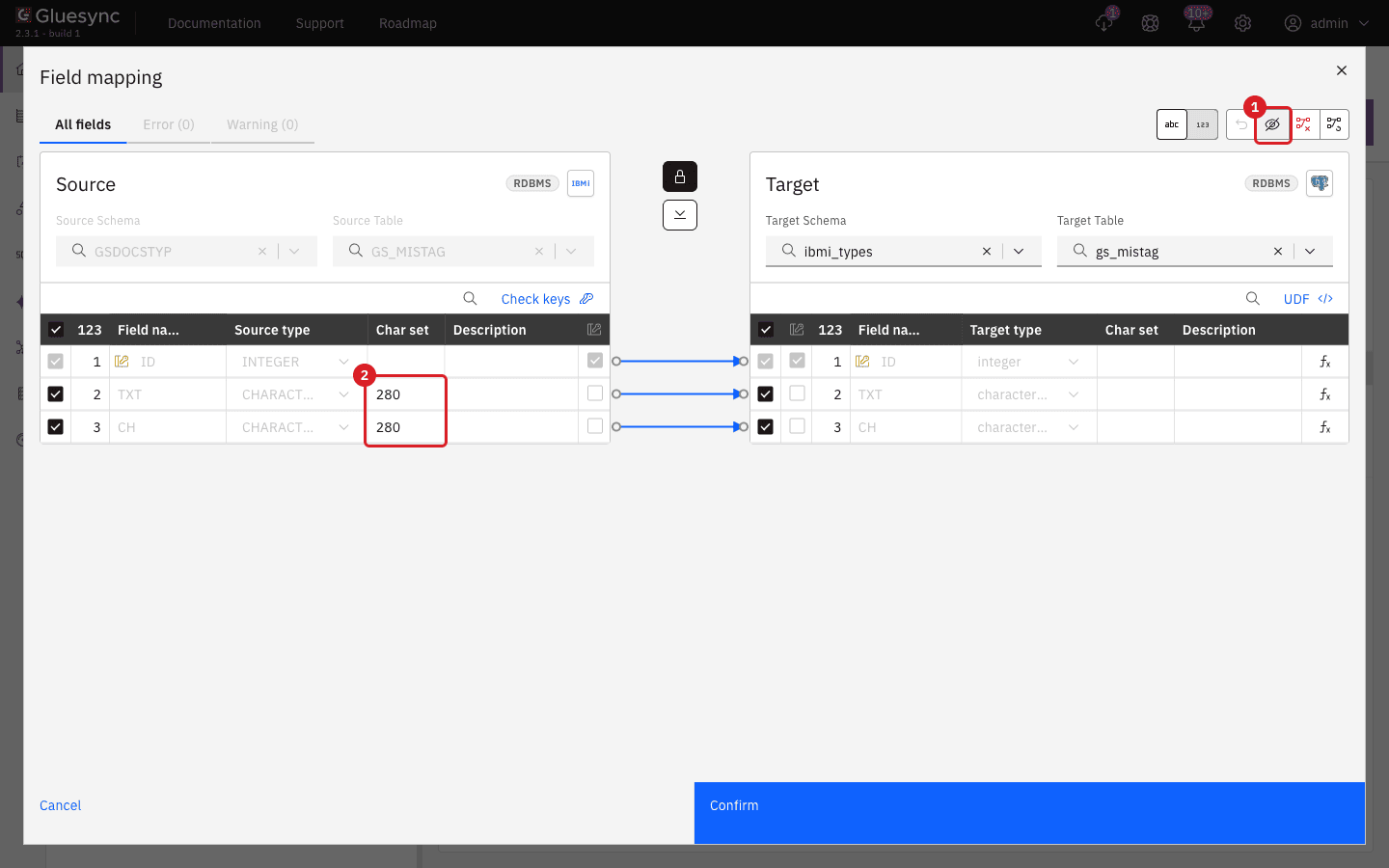Clear the gs_mistag target table selection
Image resolution: width=1389 pixels, height=868 pixels.
(x=1278, y=252)
